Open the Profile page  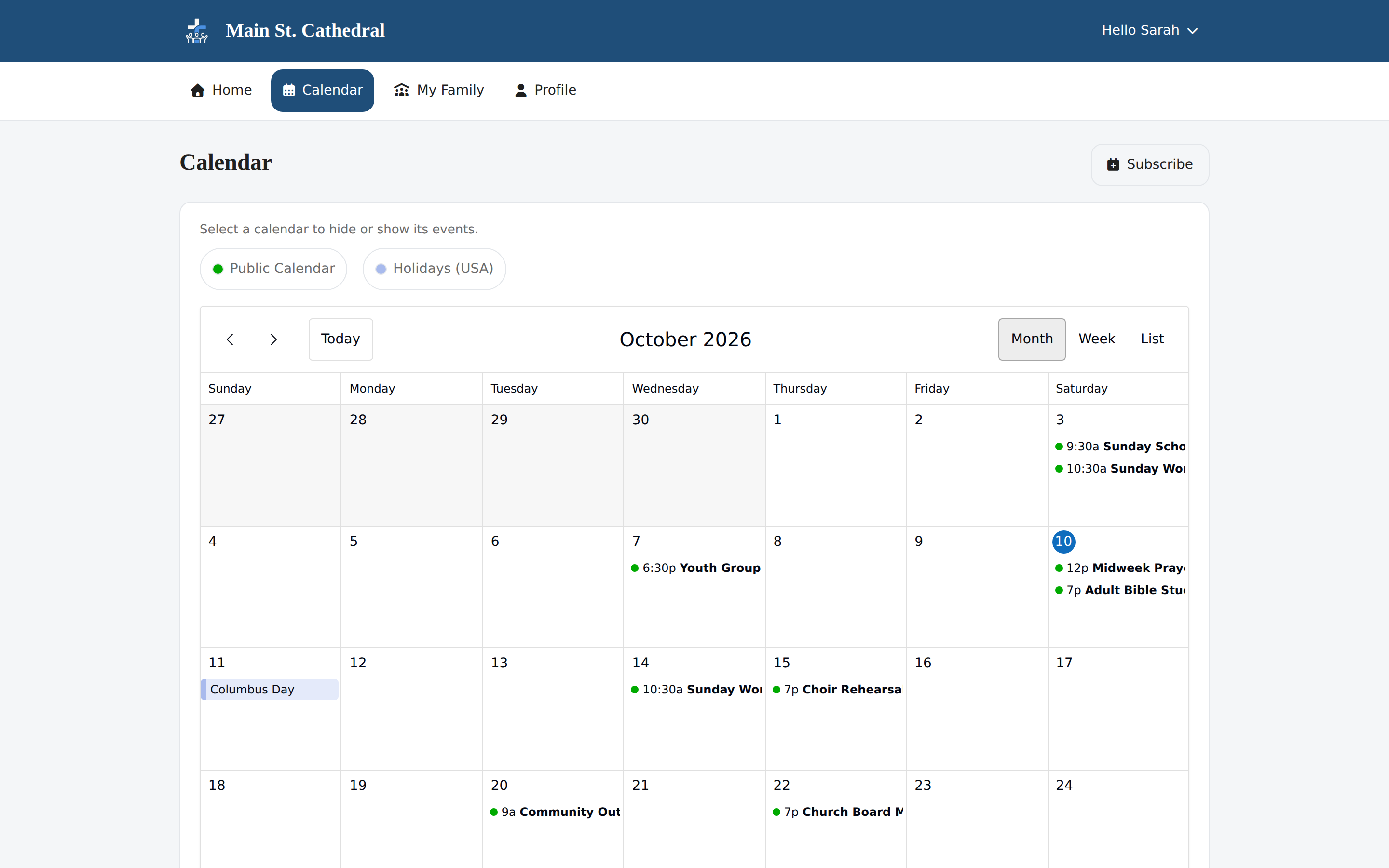[x=545, y=90]
